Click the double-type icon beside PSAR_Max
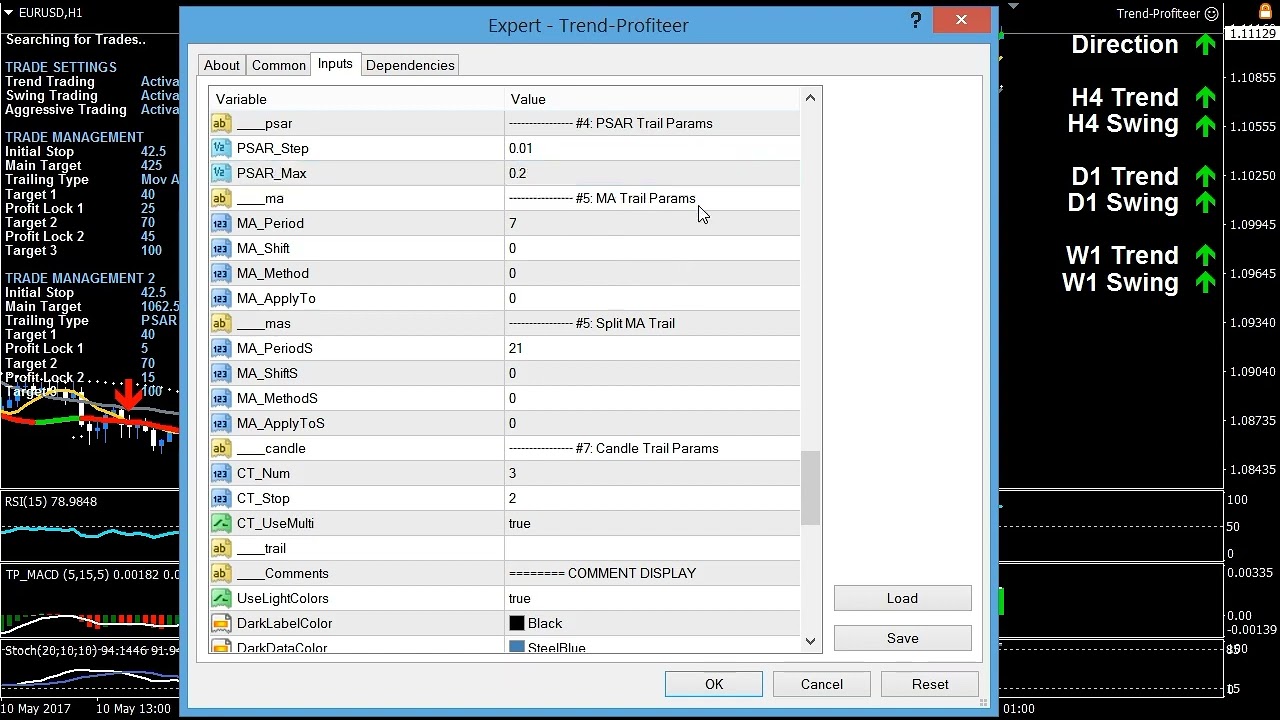 click(221, 173)
